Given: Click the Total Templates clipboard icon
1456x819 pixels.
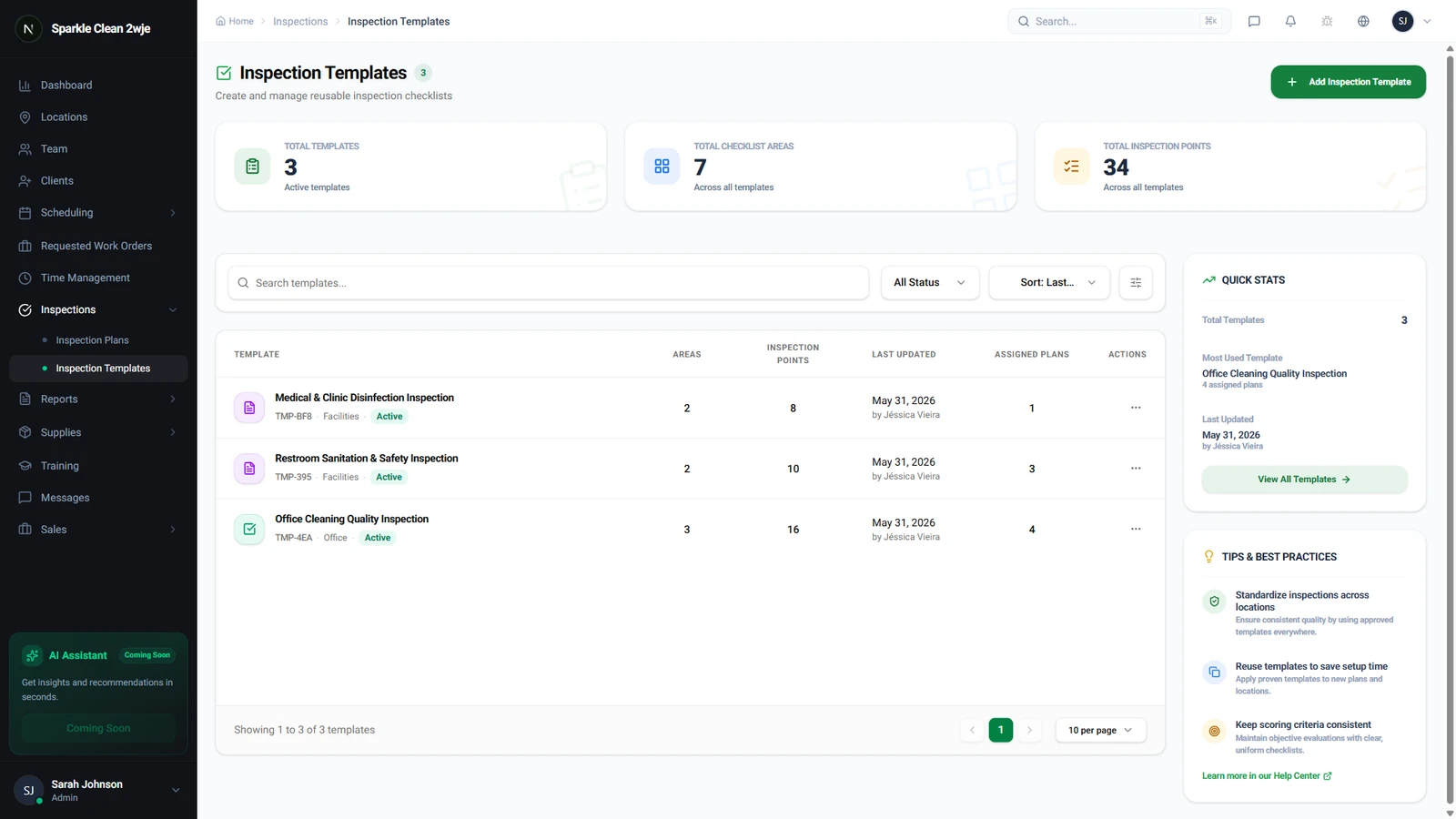Looking at the screenshot, I should [252, 167].
